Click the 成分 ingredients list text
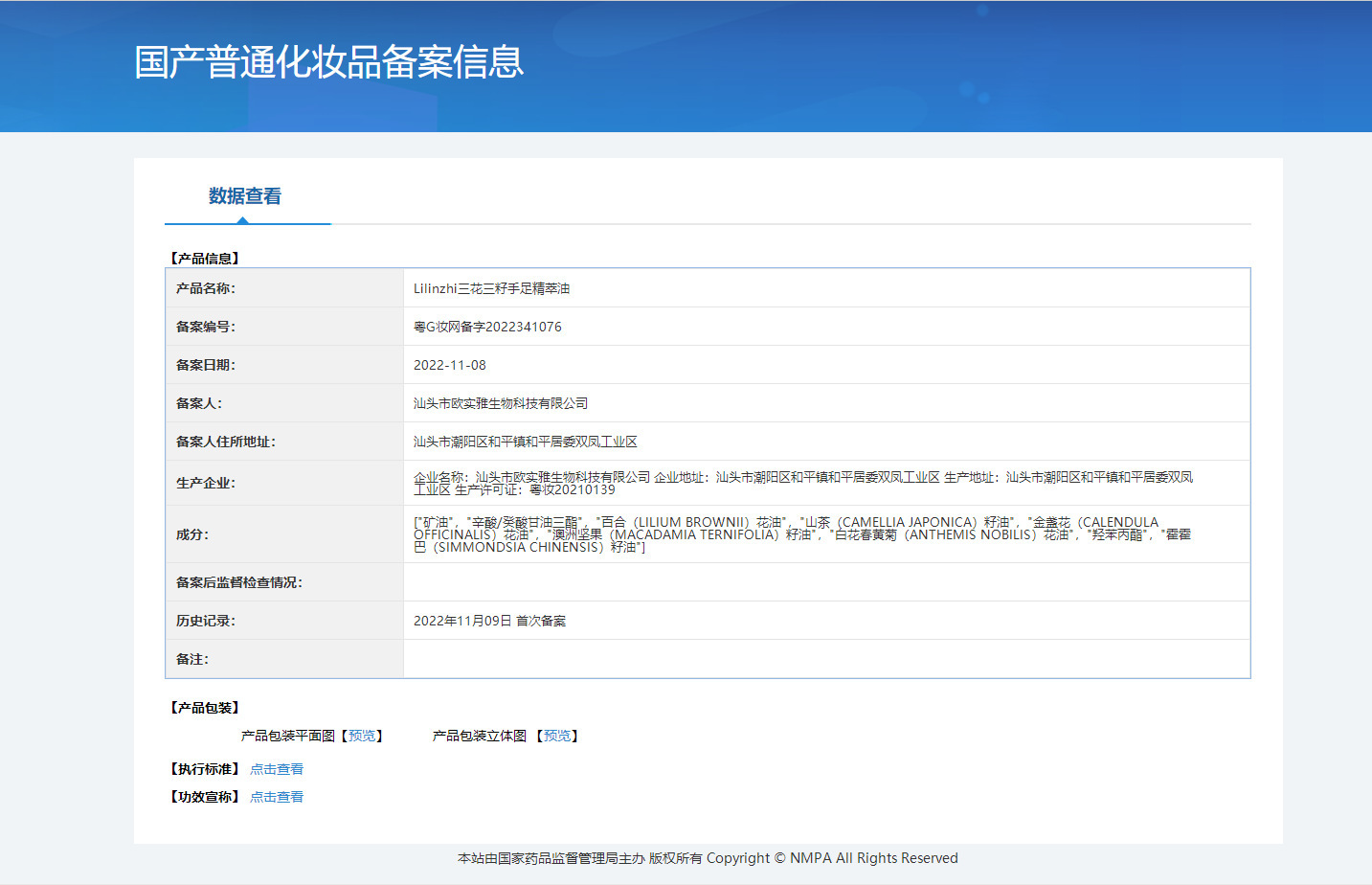Image resolution: width=1372 pixels, height=885 pixels. point(802,534)
